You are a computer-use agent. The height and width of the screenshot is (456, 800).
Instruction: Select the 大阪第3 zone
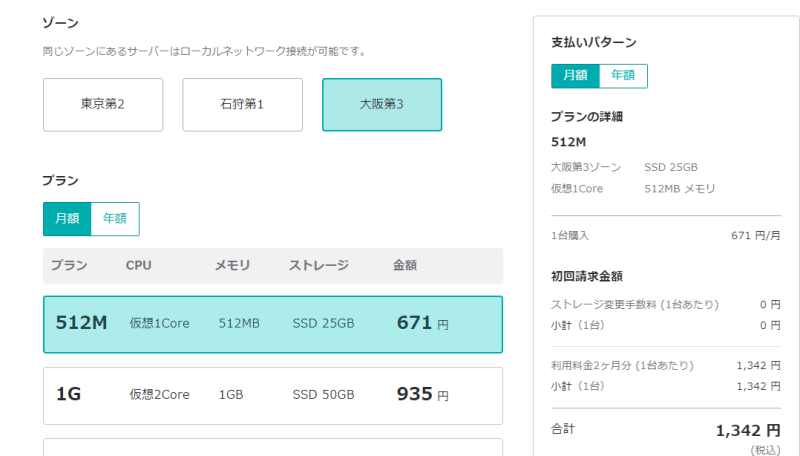coord(382,105)
